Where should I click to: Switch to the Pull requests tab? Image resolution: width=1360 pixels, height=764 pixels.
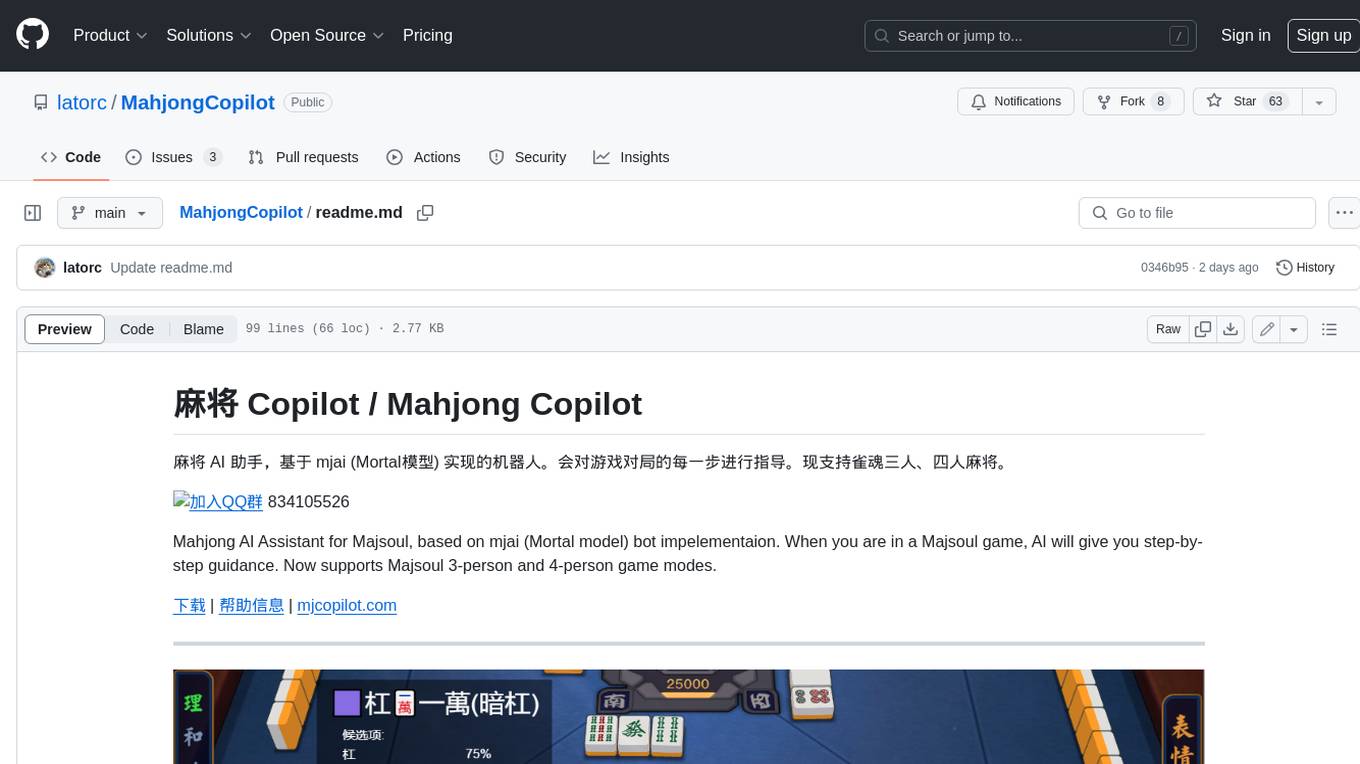coord(303,157)
